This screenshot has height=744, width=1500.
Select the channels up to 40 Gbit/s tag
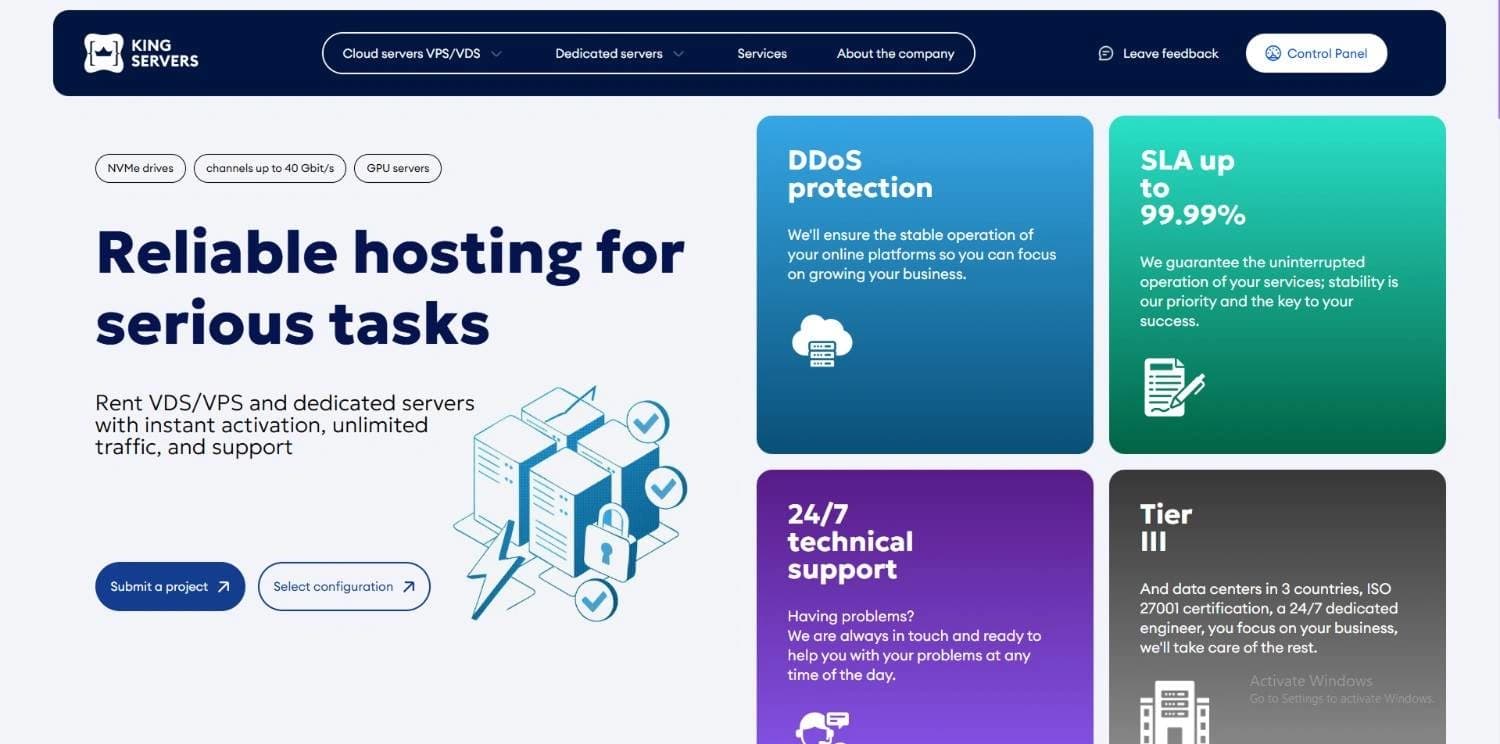(x=270, y=168)
